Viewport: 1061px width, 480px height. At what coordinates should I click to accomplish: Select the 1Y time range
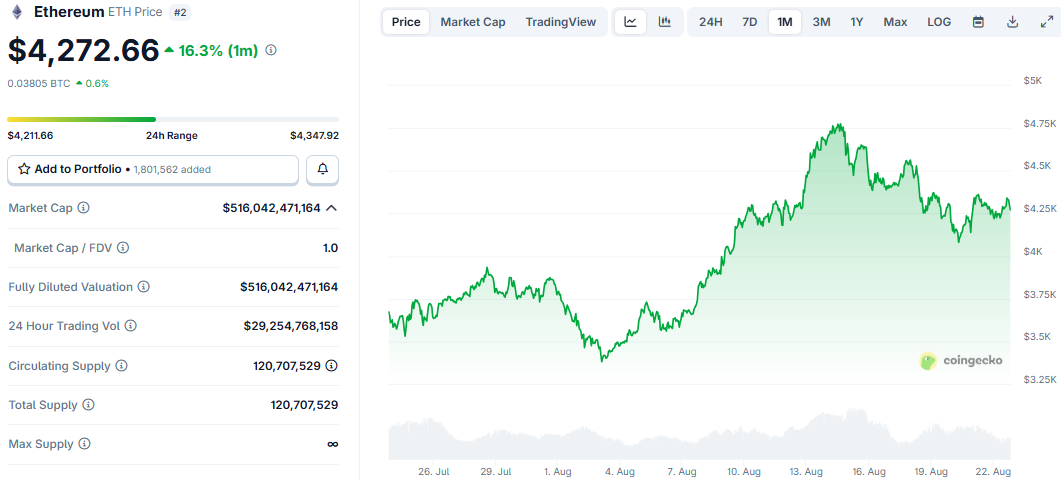click(x=857, y=22)
